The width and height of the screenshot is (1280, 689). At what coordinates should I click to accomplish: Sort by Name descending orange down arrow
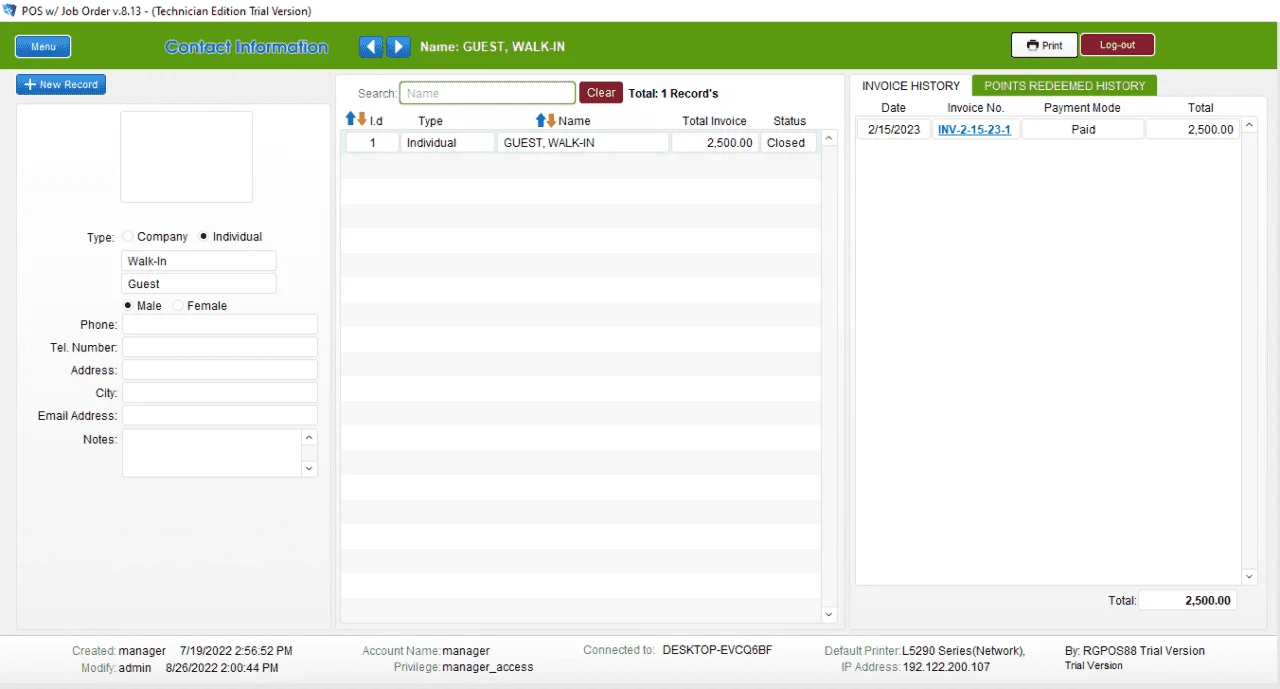click(x=551, y=120)
